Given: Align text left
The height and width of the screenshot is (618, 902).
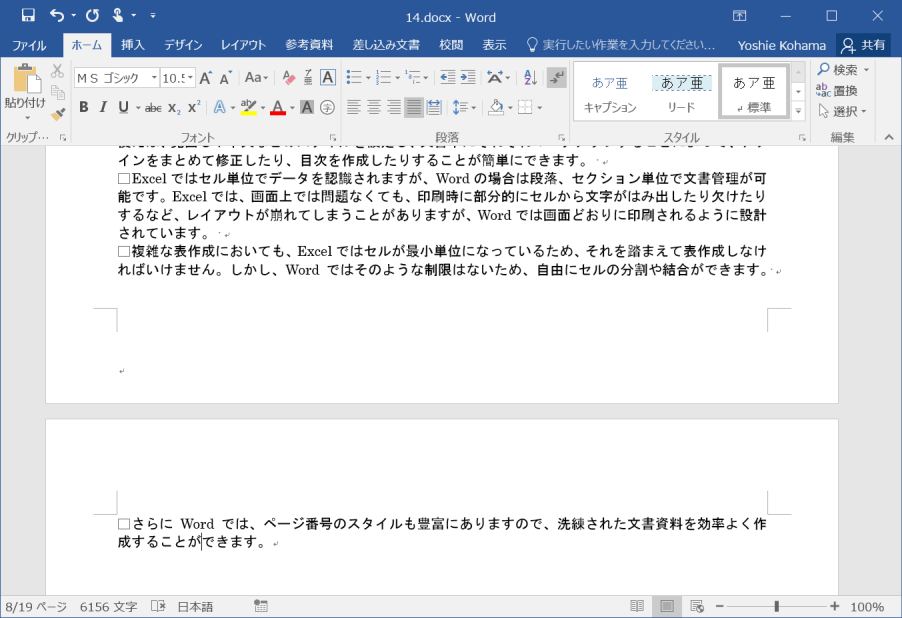Looking at the screenshot, I should point(354,107).
